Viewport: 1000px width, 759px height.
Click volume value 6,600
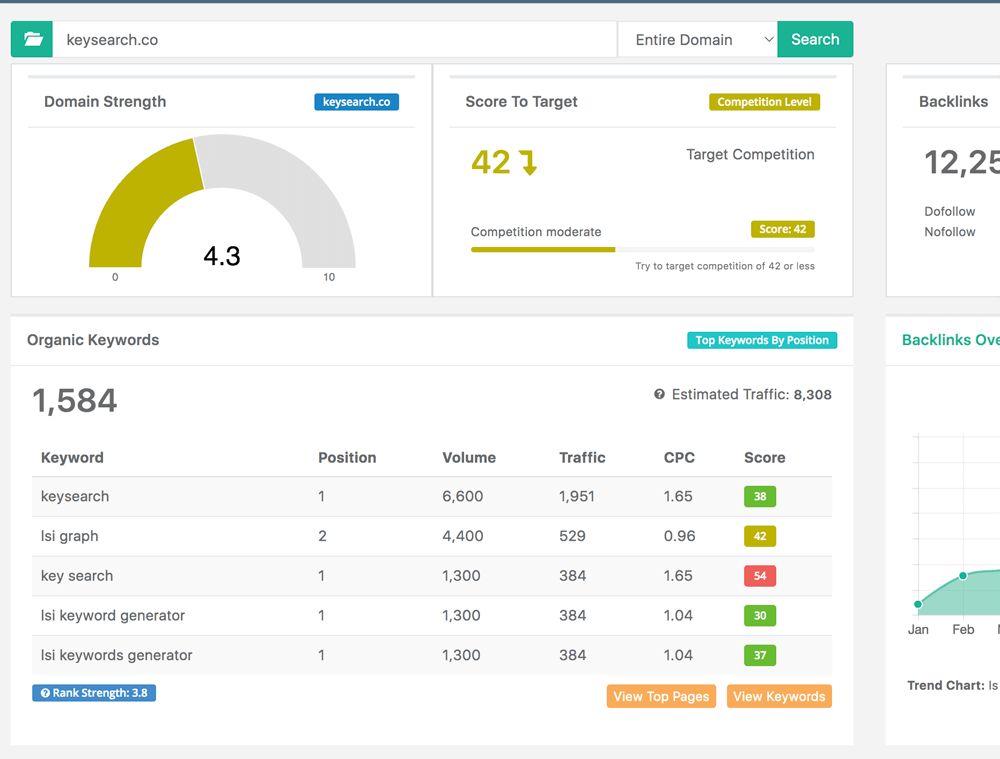click(462, 496)
